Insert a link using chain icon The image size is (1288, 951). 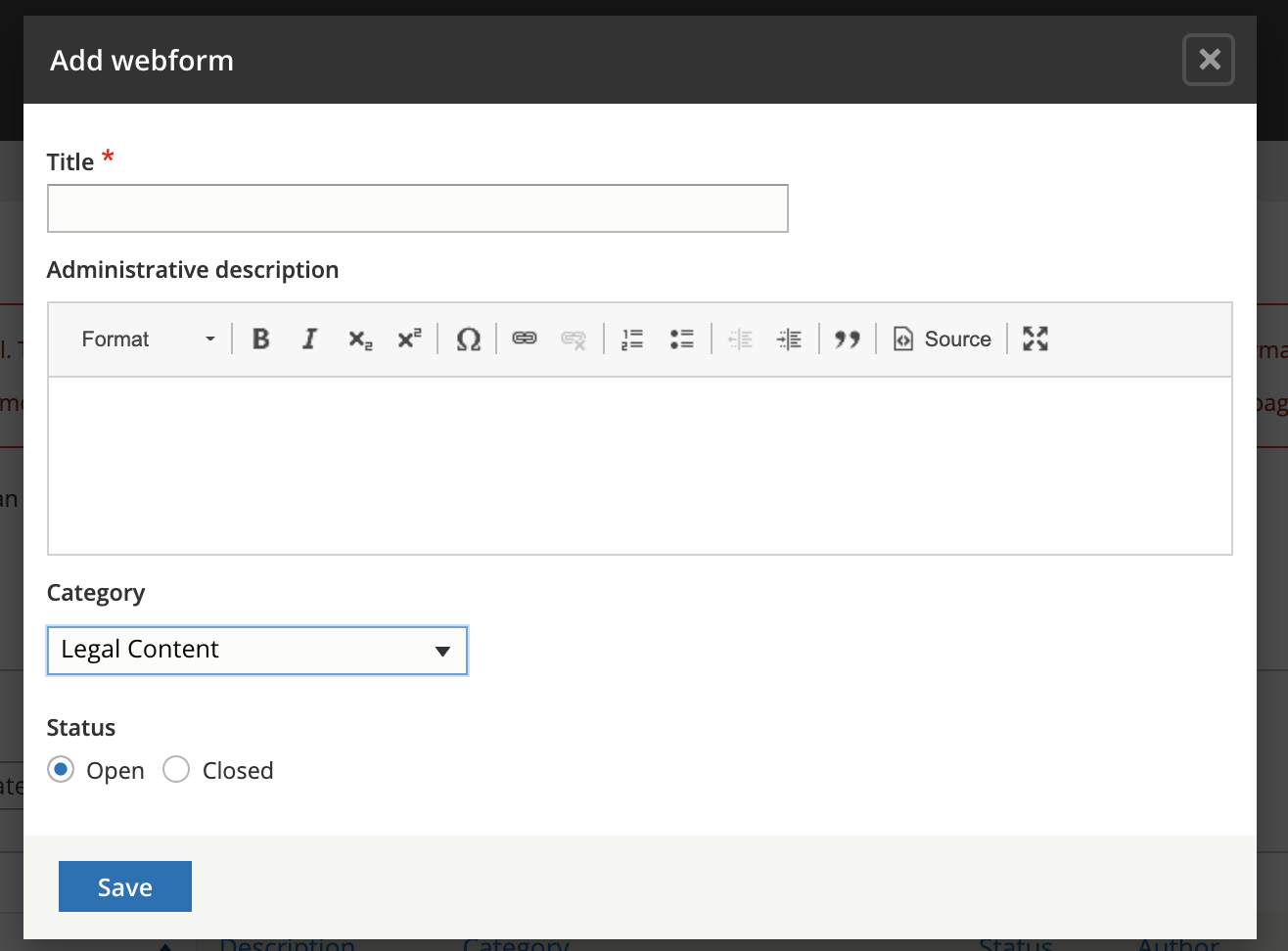click(x=525, y=339)
